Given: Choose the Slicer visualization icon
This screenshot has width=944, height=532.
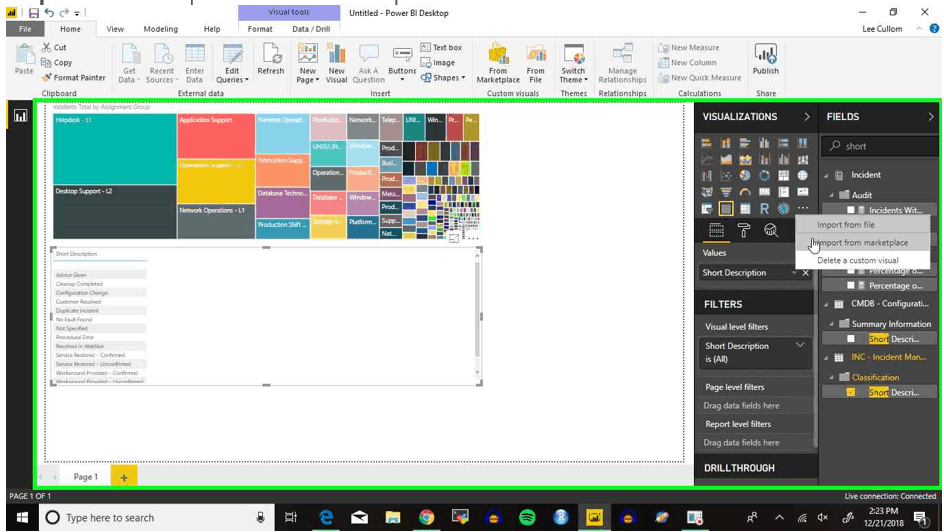Looking at the screenshot, I should coord(707,209).
